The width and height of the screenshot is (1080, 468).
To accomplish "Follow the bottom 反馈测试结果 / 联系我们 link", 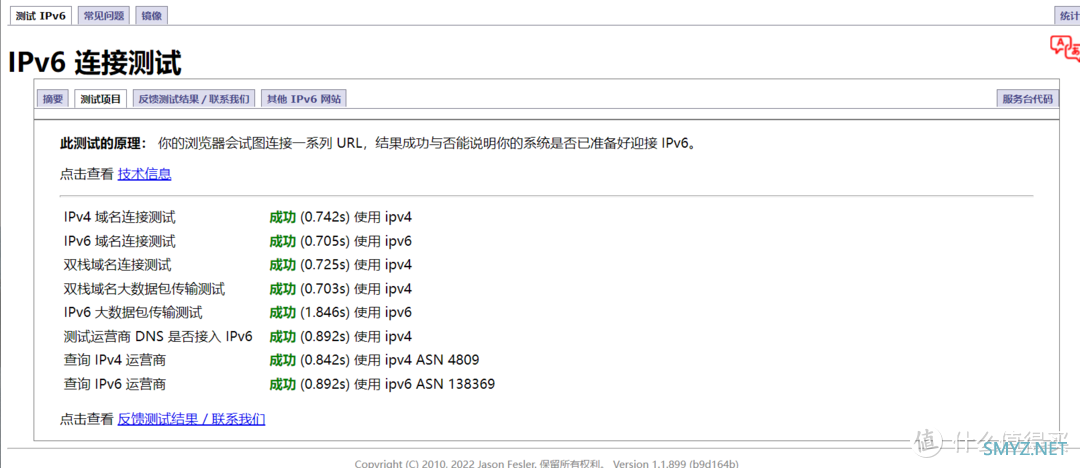I will click(191, 419).
